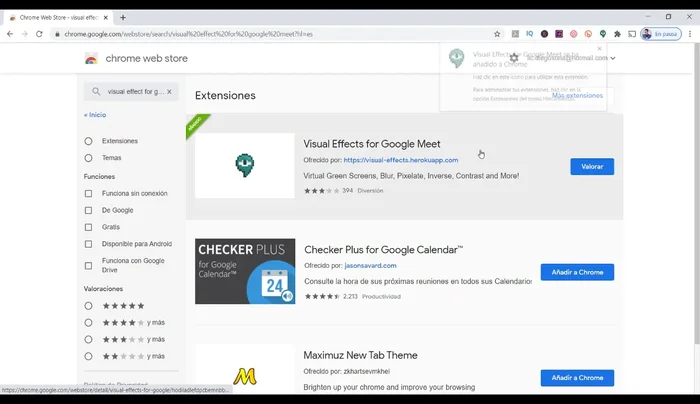Select the Temas radio button
The height and width of the screenshot is (404, 700).
click(x=88, y=158)
